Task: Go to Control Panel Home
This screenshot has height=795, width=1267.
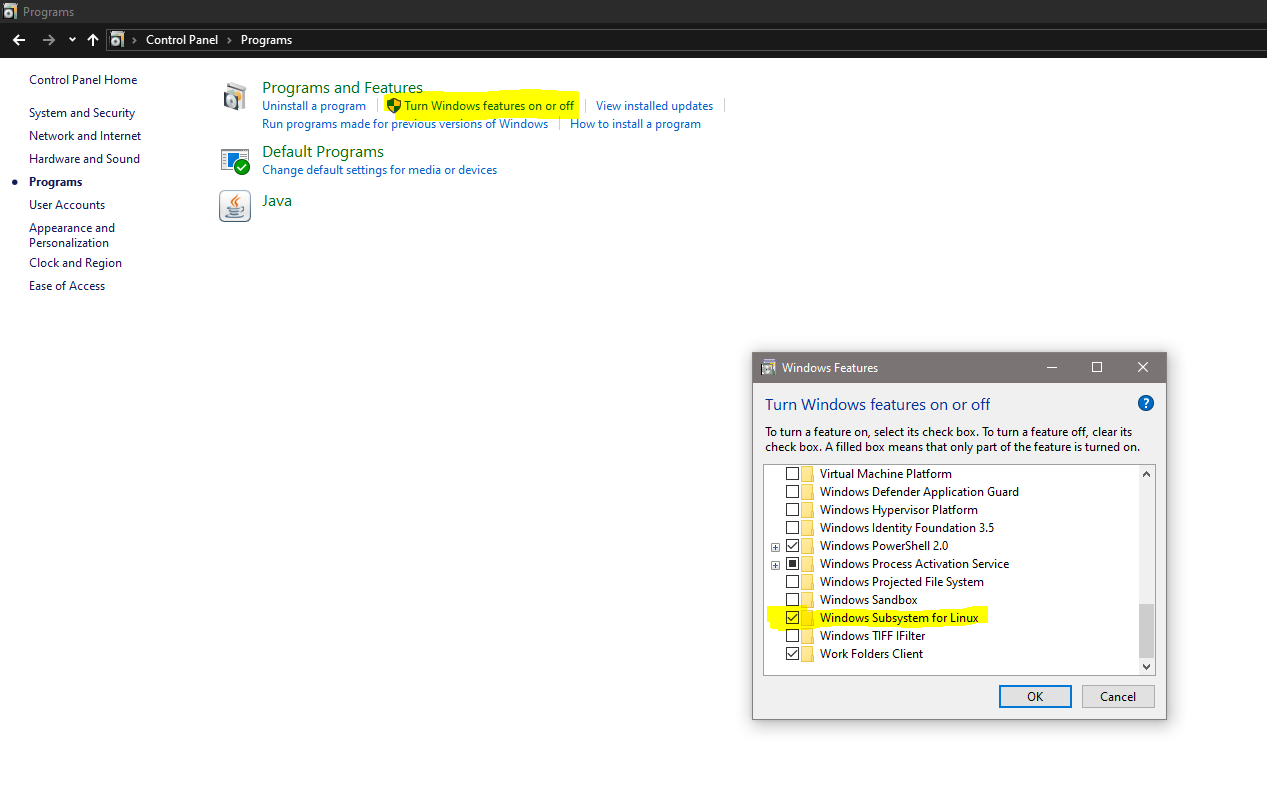Action: (x=83, y=80)
